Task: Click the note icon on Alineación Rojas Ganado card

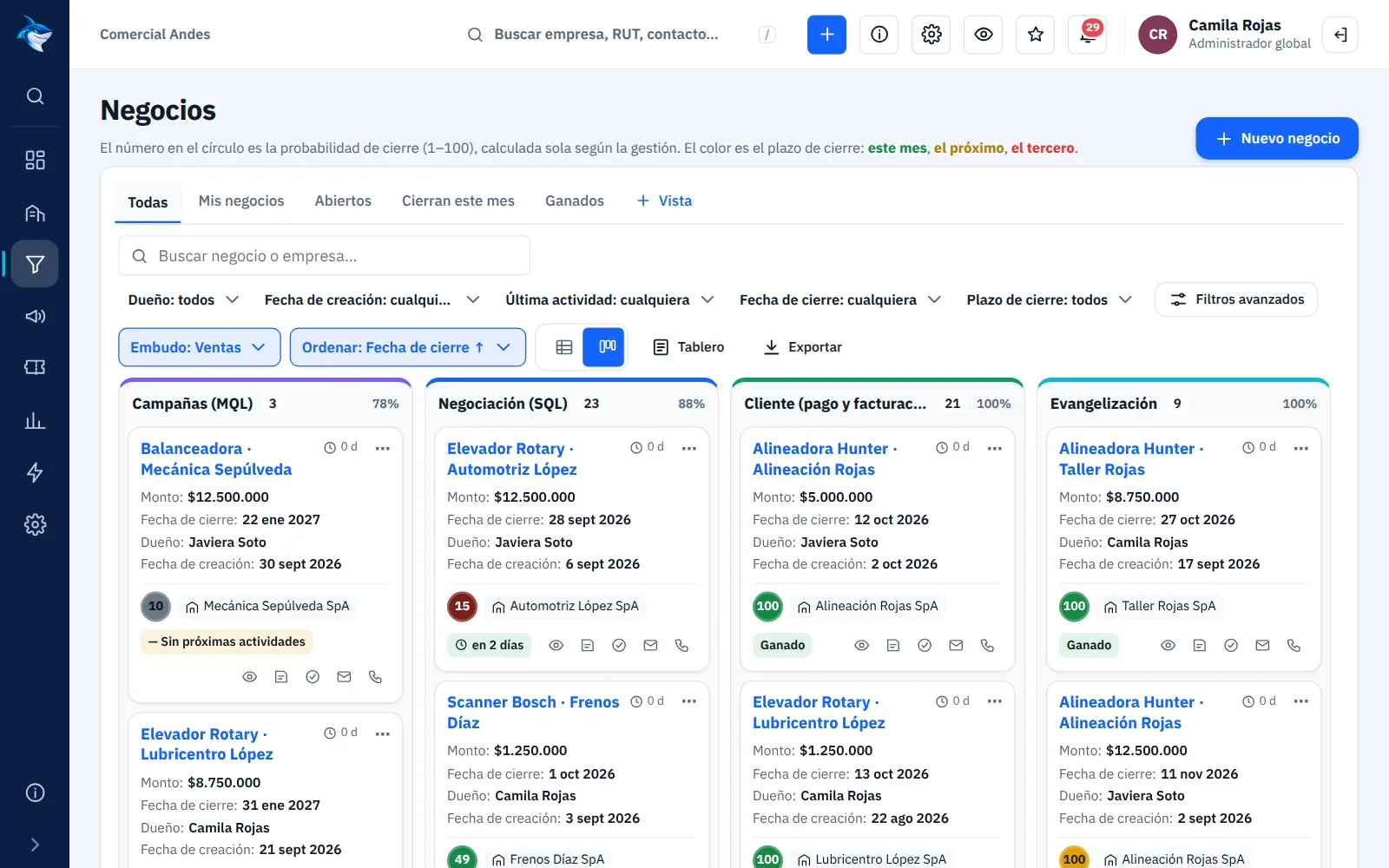Action: click(893, 645)
